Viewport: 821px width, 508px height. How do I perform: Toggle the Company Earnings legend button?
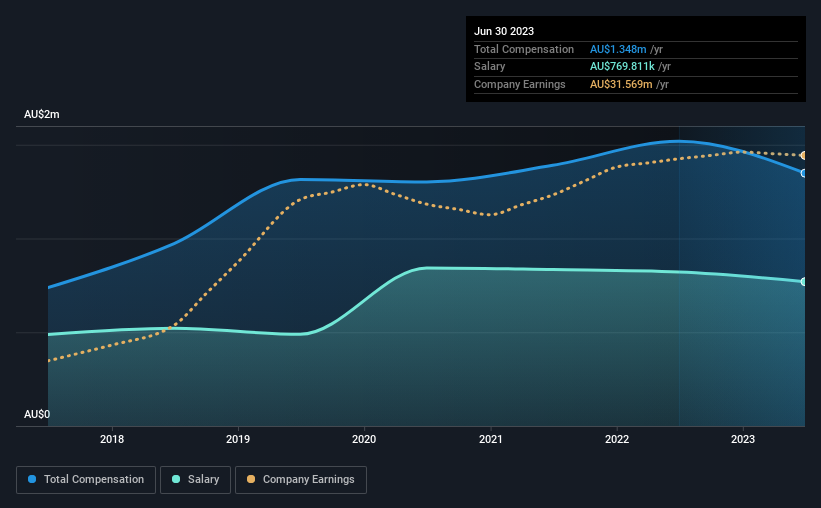coord(301,480)
